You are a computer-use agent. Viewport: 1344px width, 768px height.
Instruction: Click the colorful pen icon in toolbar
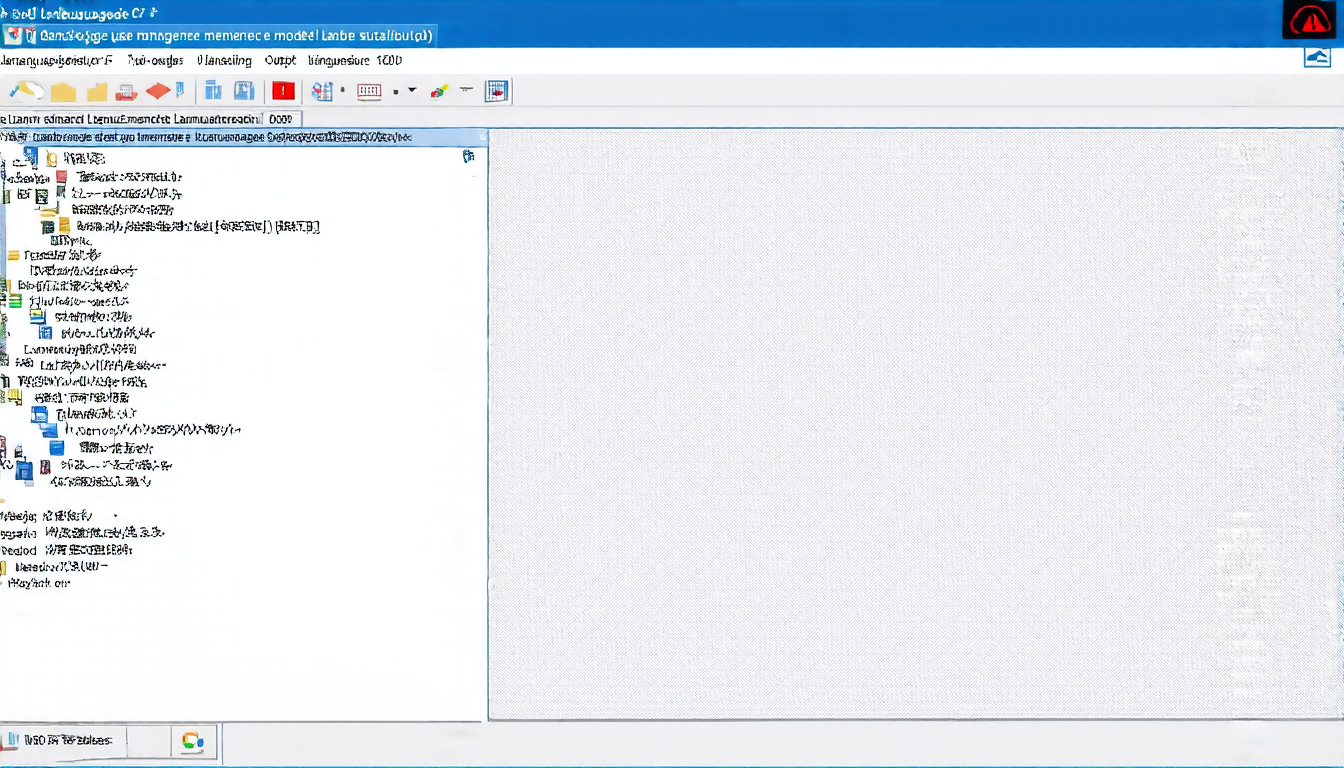(x=438, y=92)
